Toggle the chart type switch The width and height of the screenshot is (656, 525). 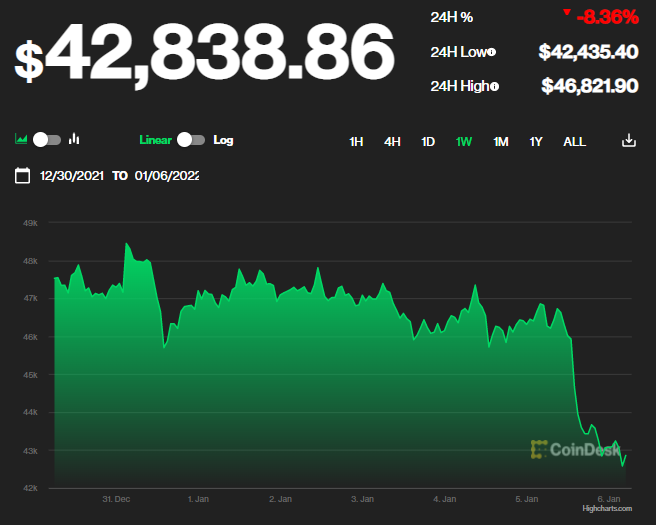click(x=47, y=140)
